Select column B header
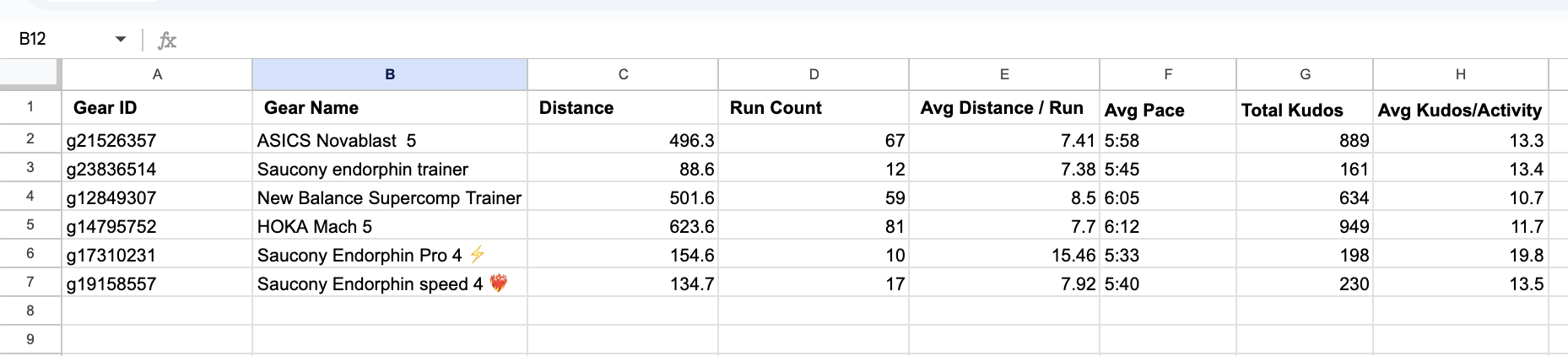 [x=390, y=74]
